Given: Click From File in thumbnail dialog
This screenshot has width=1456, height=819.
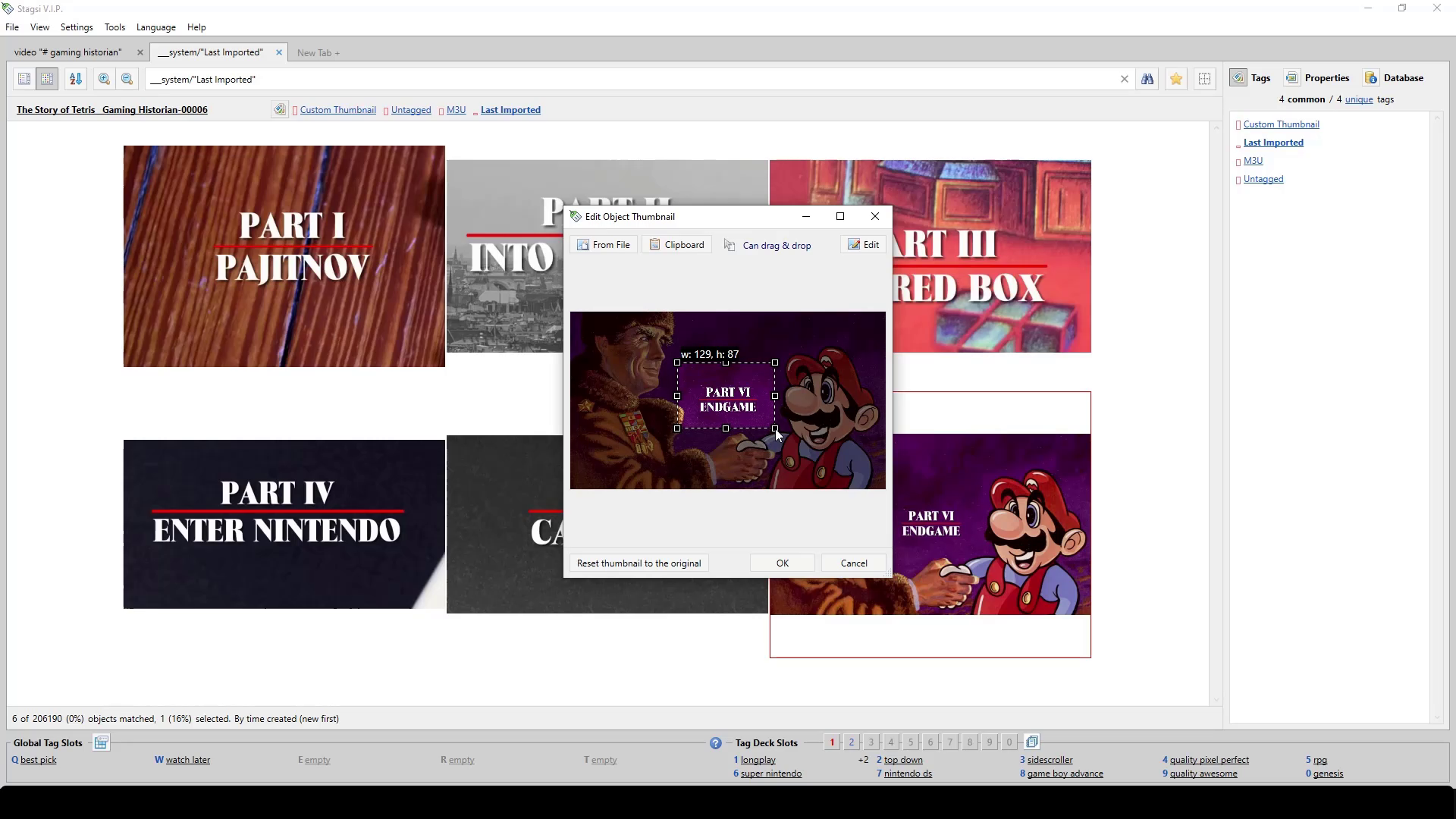Looking at the screenshot, I should (604, 245).
